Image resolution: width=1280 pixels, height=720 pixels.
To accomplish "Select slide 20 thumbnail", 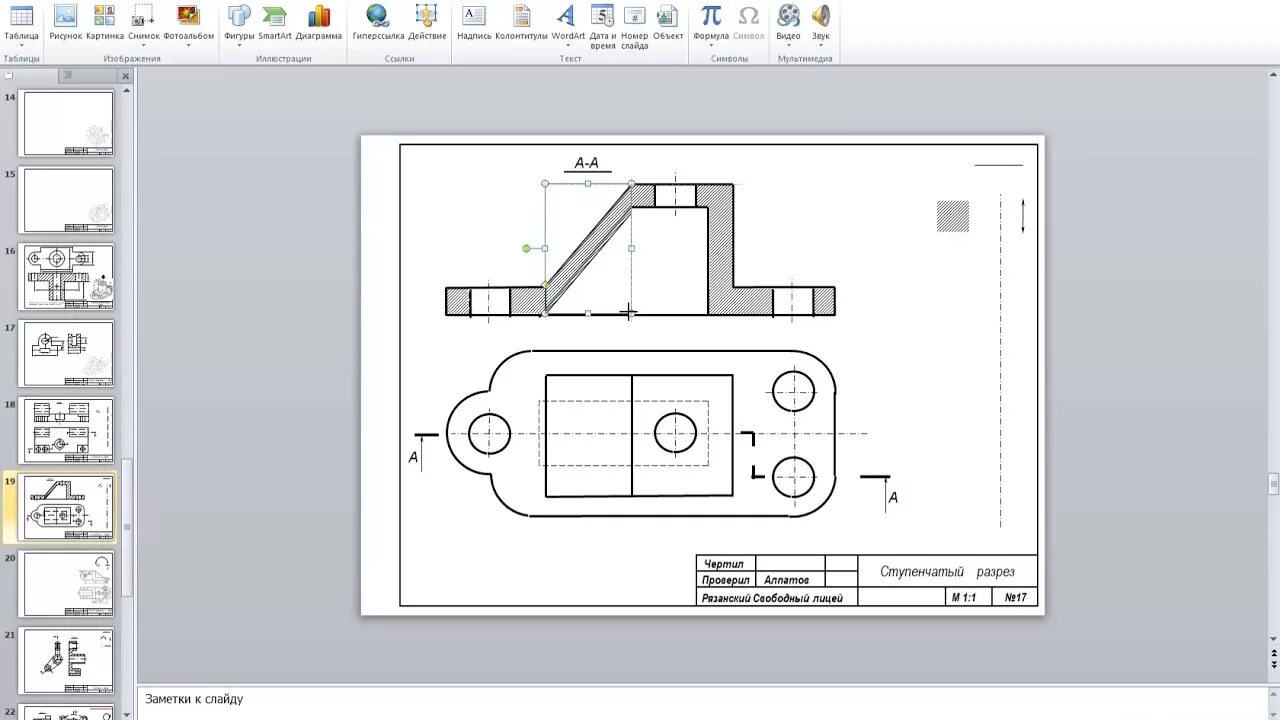I will click(68, 584).
